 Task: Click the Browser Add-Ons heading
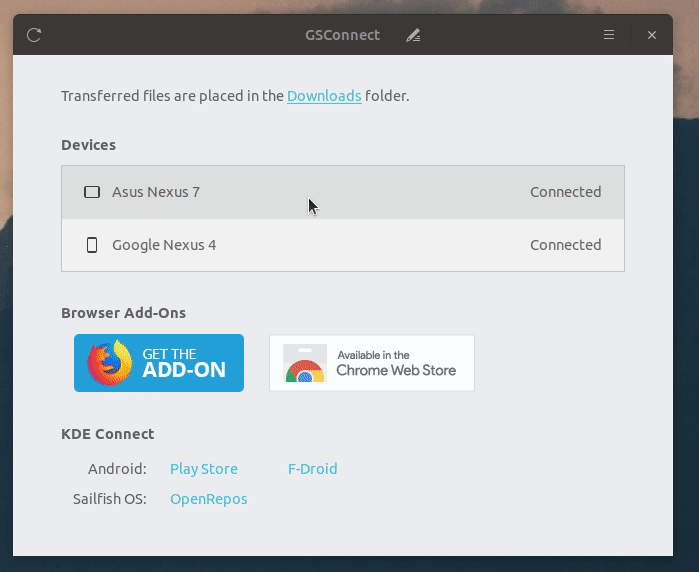(x=123, y=313)
